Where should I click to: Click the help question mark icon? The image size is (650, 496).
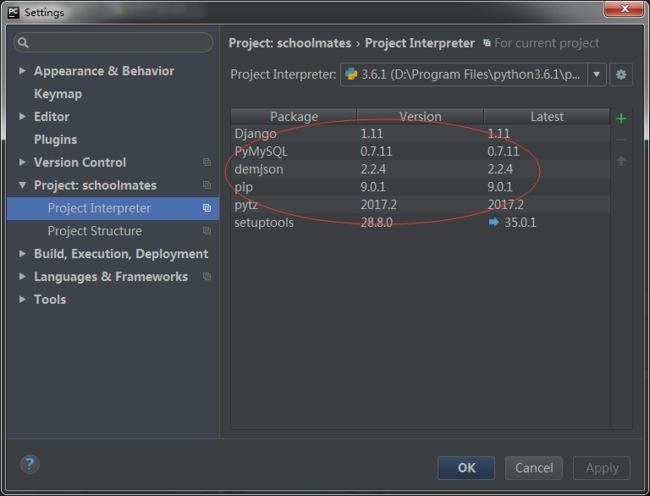(x=29, y=464)
